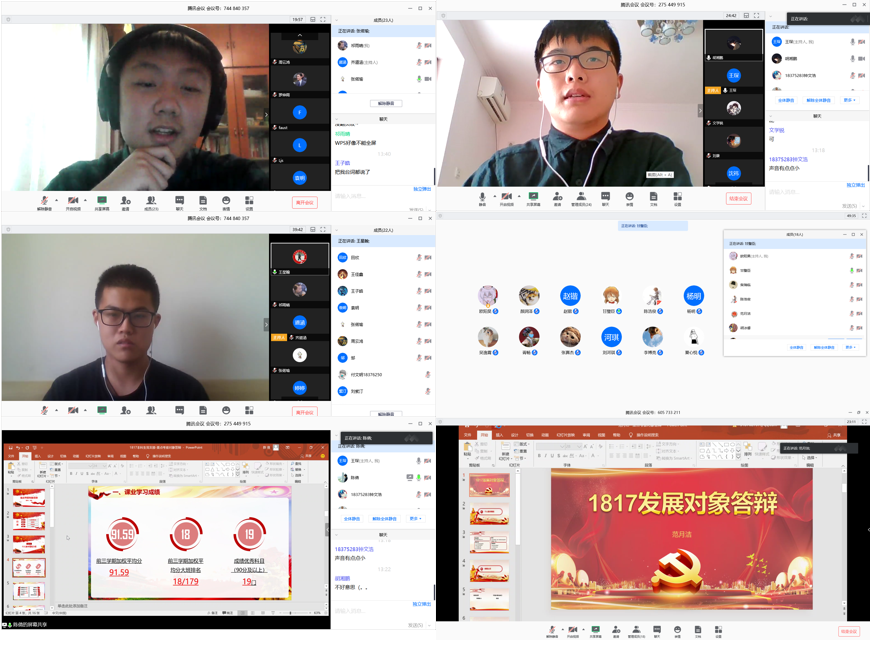873x645 pixels.
Task: Open 成员(23) list in headphones speaker's window
Action: [151, 201]
